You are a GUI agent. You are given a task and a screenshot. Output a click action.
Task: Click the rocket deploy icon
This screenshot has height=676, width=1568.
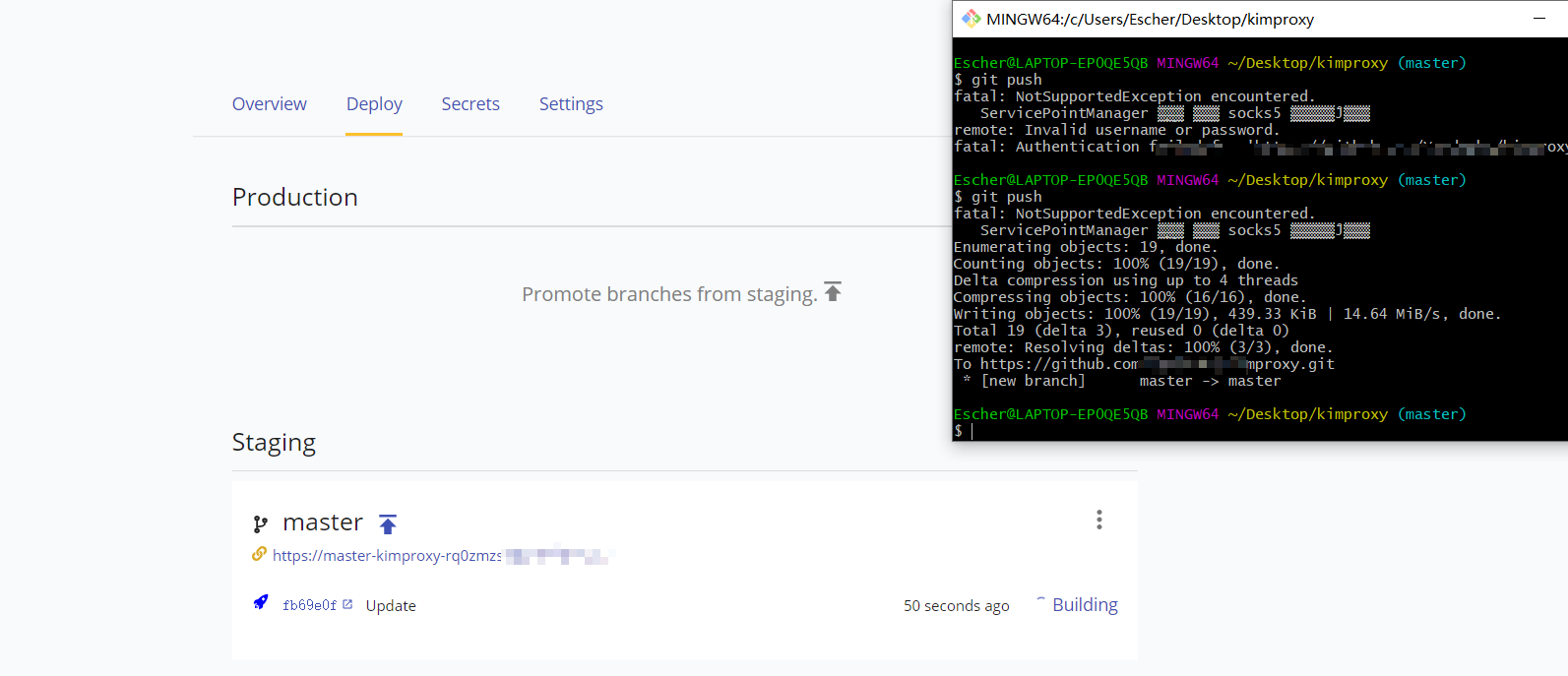pos(260,602)
